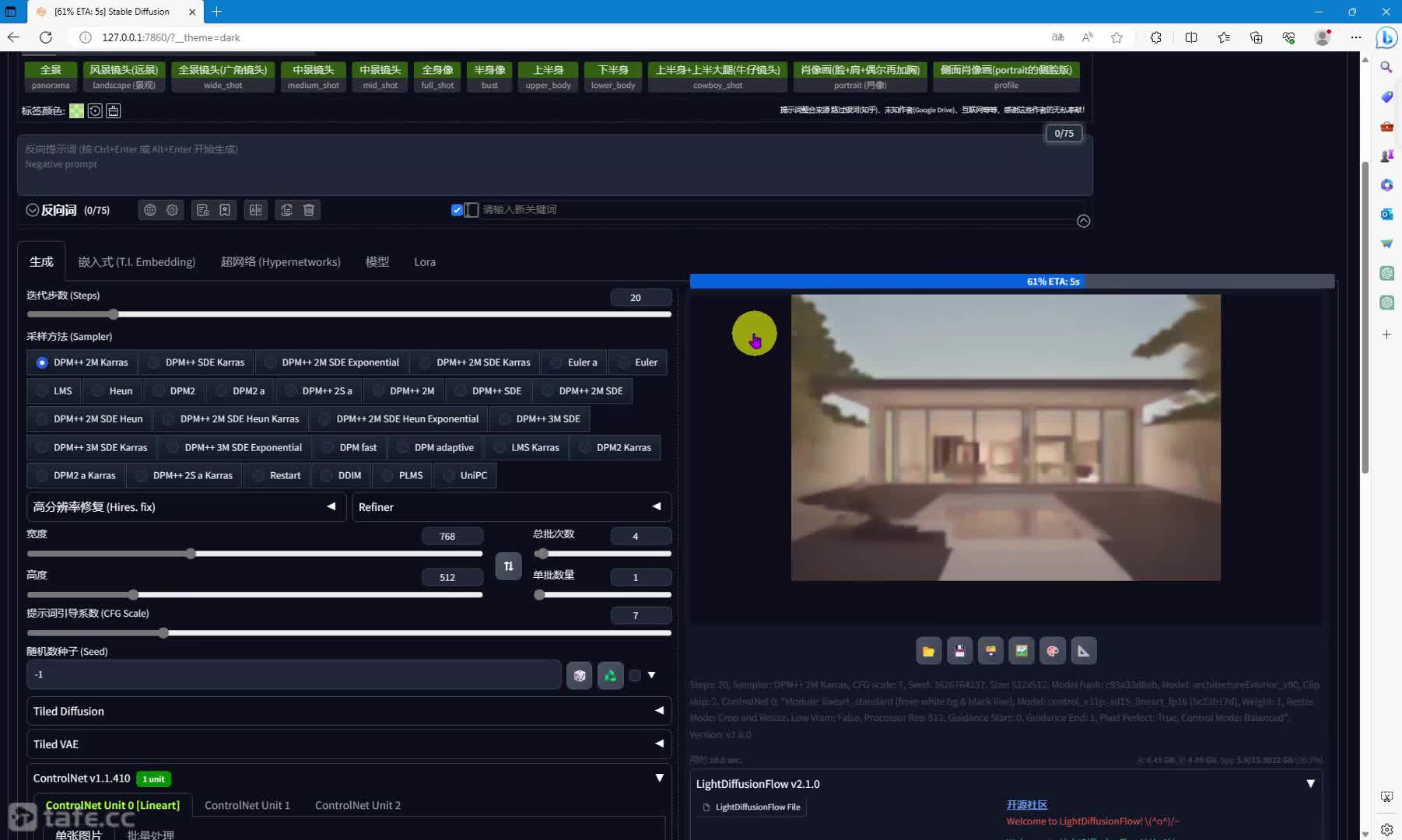This screenshot has height=840, width=1402.
Task: Add this page to favorites star icon
Action: click(x=1116, y=37)
